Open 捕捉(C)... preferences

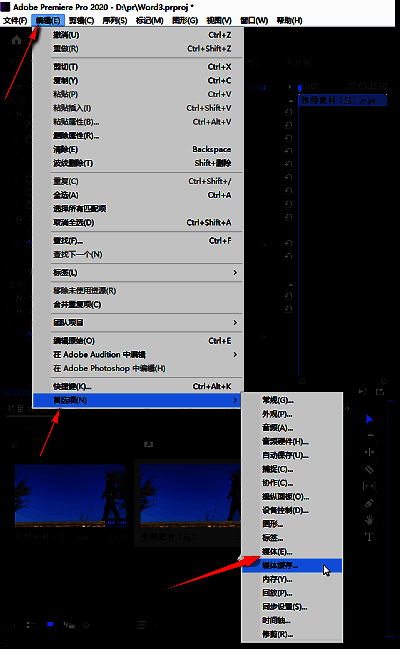(x=292, y=469)
